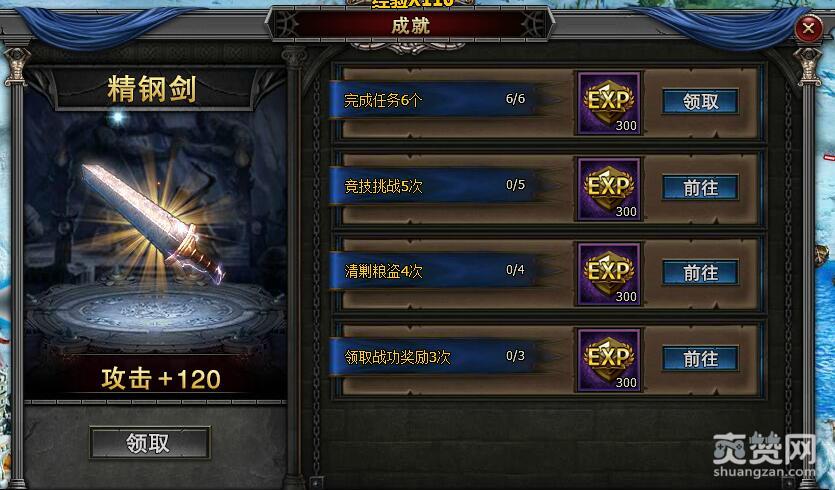Select the 完成任务6个 task banner
Viewport: 835px width, 490px height.
click(x=434, y=100)
